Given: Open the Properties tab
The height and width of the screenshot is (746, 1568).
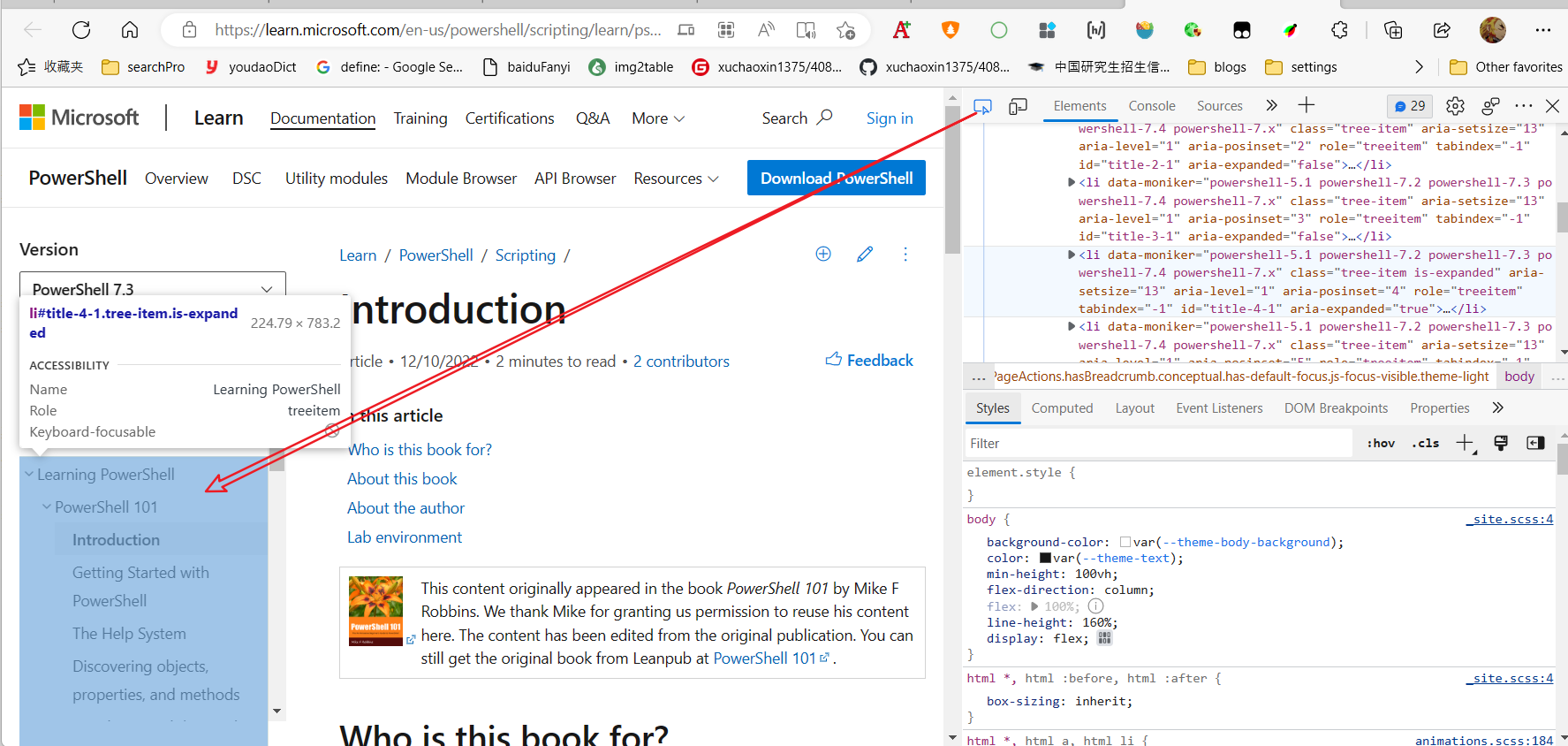Looking at the screenshot, I should (1440, 408).
